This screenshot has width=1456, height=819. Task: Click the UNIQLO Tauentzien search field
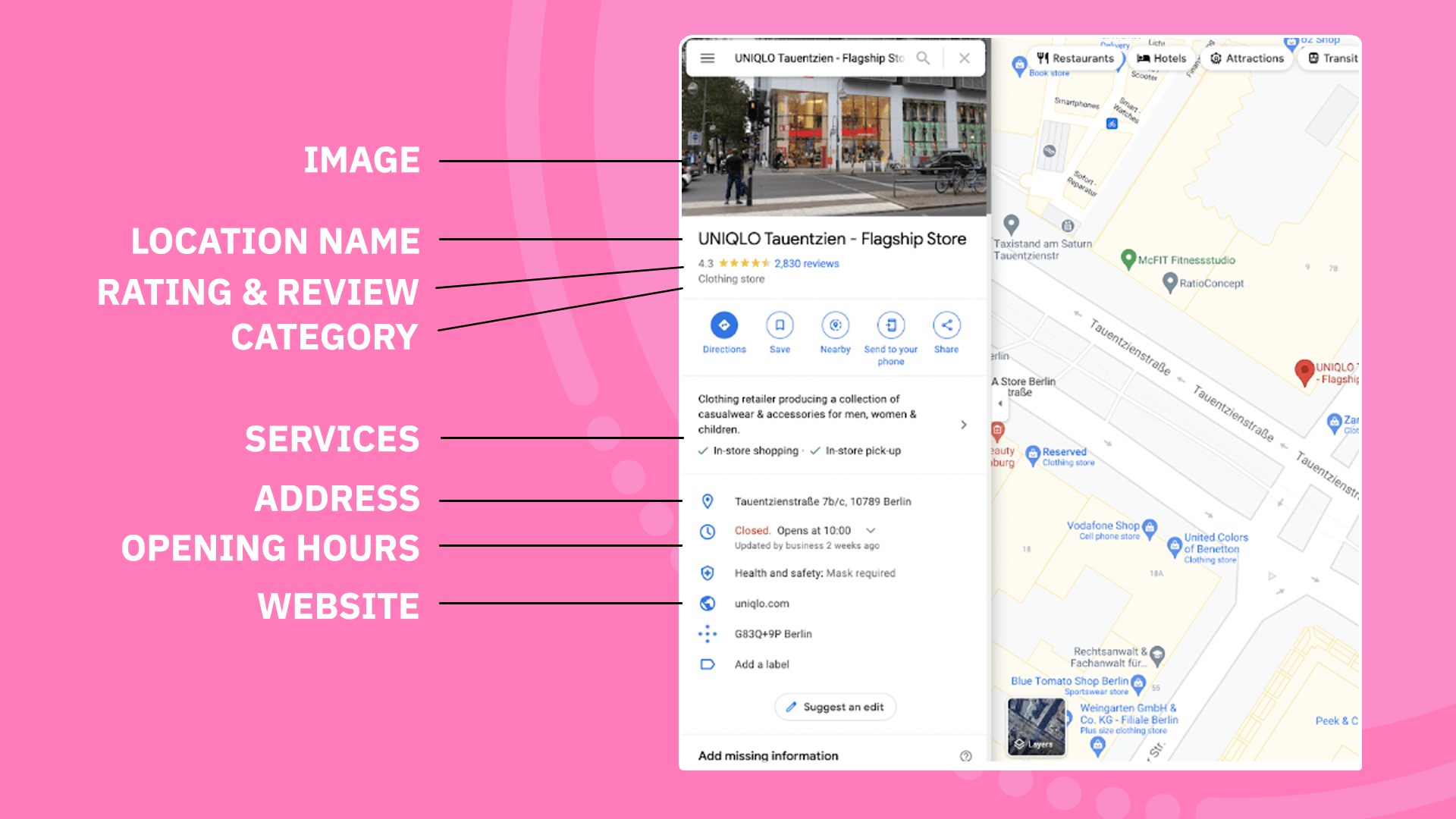click(819, 58)
